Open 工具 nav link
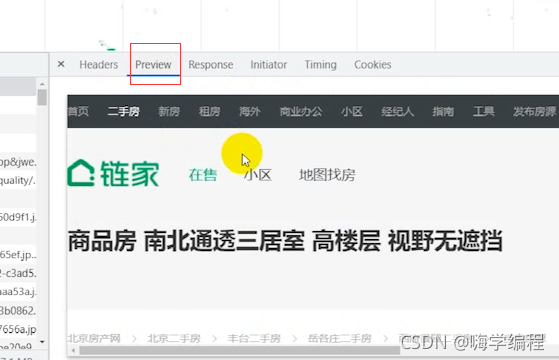This screenshot has height=360, width=559. click(483, 112)
